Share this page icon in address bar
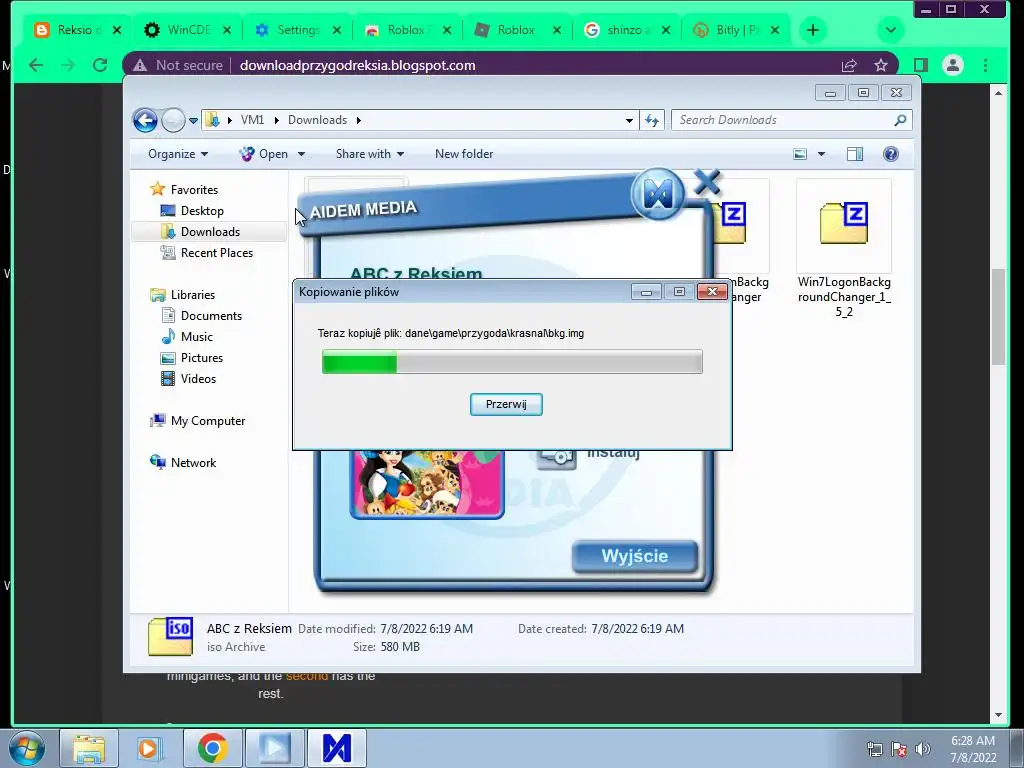1024x768 pixels. click(849, 65)
